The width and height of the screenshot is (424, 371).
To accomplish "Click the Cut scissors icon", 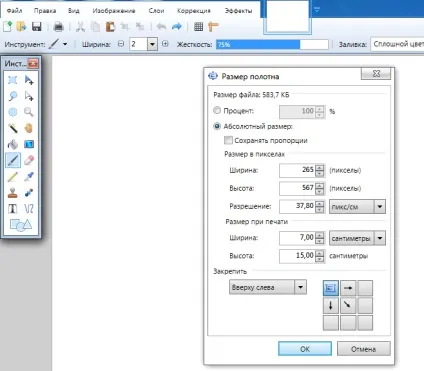I will pyautogui.click(x=80, y=27).
